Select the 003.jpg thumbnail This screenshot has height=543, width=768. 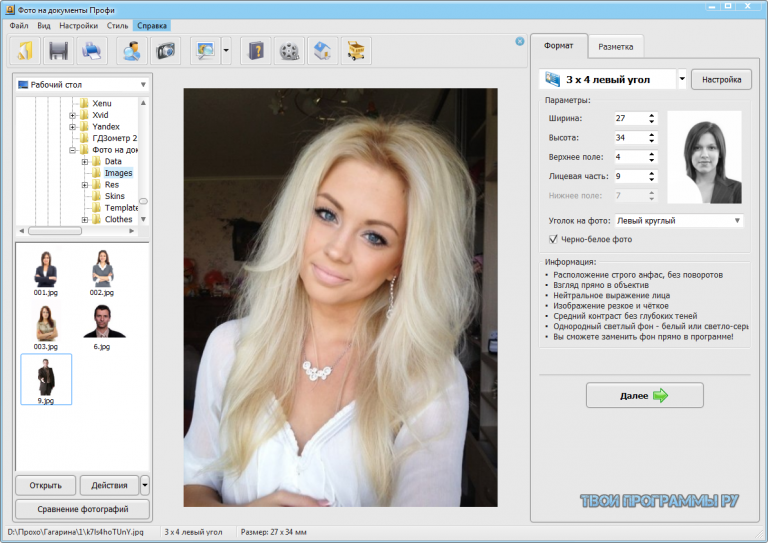pos(46,327)
